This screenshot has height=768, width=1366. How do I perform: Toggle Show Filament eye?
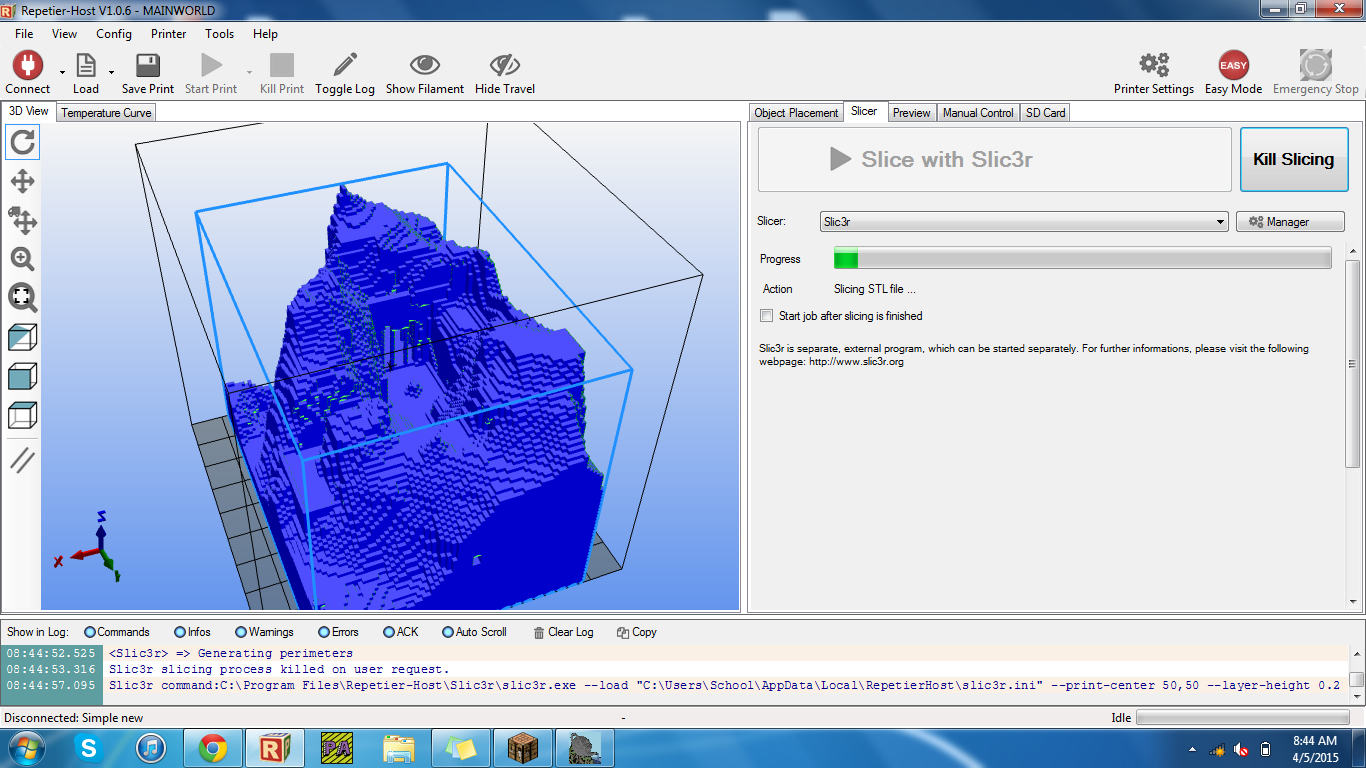click(425, 65)
